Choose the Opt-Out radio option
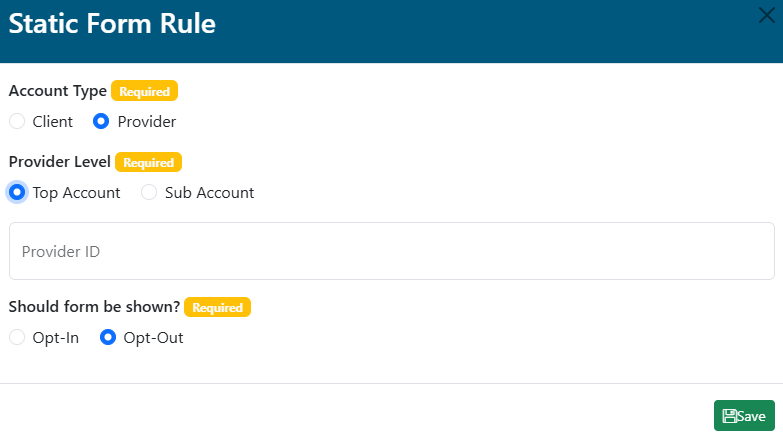 [x=108, y=338]
